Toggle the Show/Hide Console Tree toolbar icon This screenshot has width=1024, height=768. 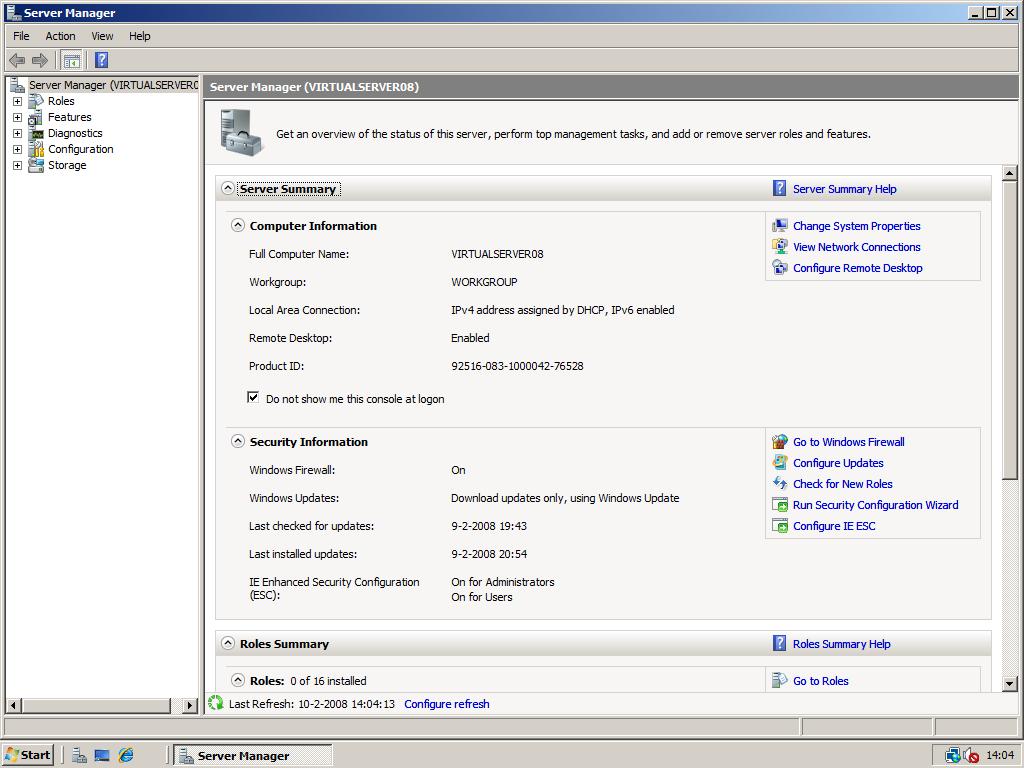(72, 61)
